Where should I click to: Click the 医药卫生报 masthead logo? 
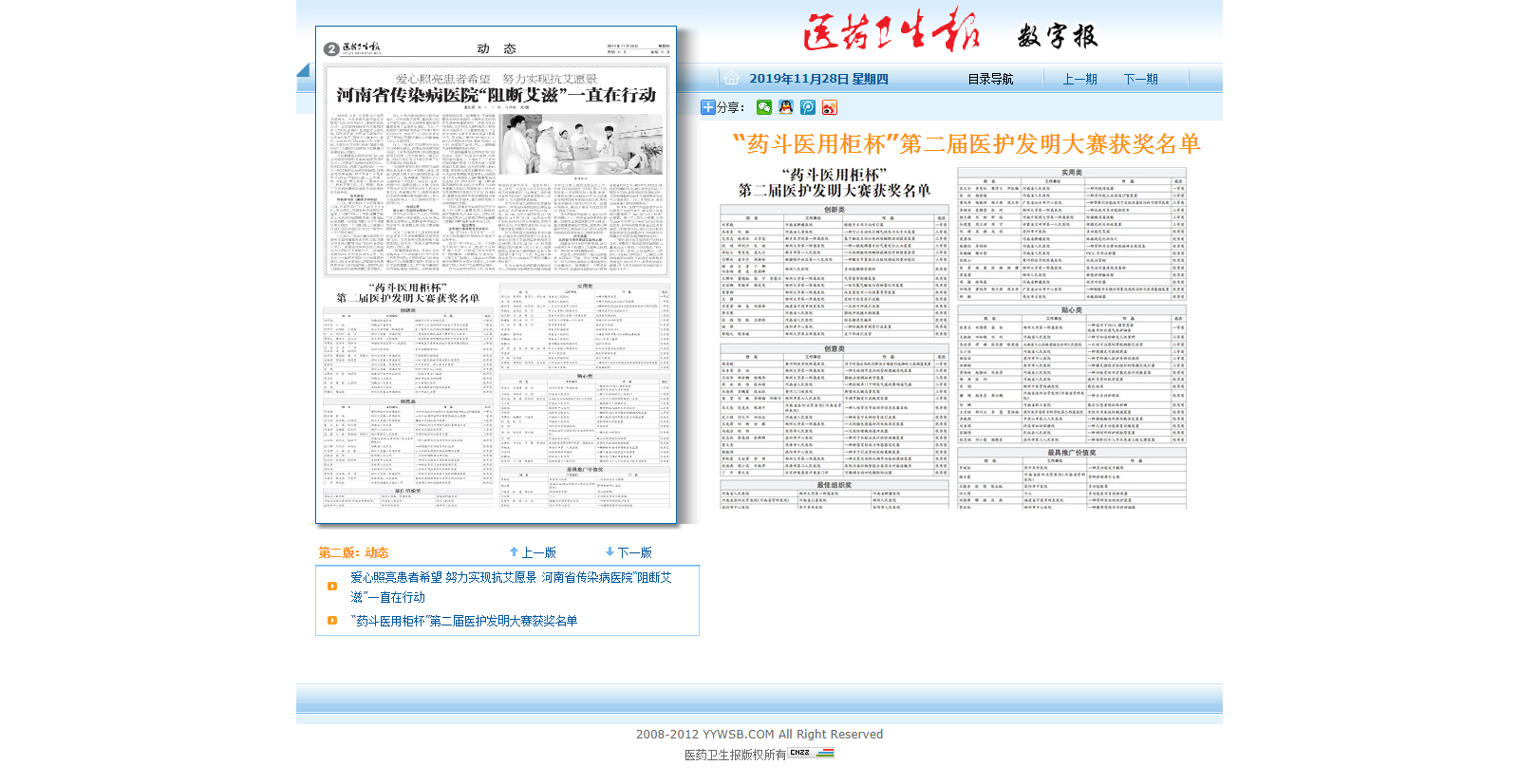pos(891,33)
